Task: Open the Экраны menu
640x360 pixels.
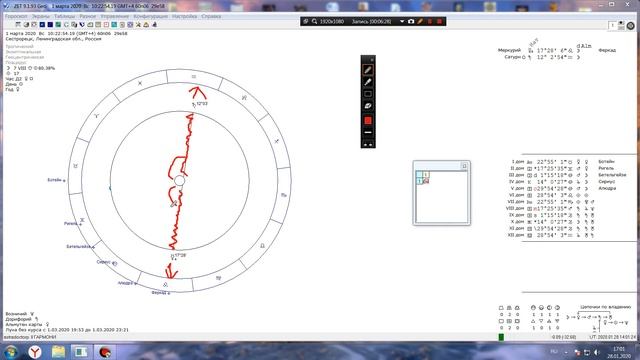Action: [x=41, y=16]
